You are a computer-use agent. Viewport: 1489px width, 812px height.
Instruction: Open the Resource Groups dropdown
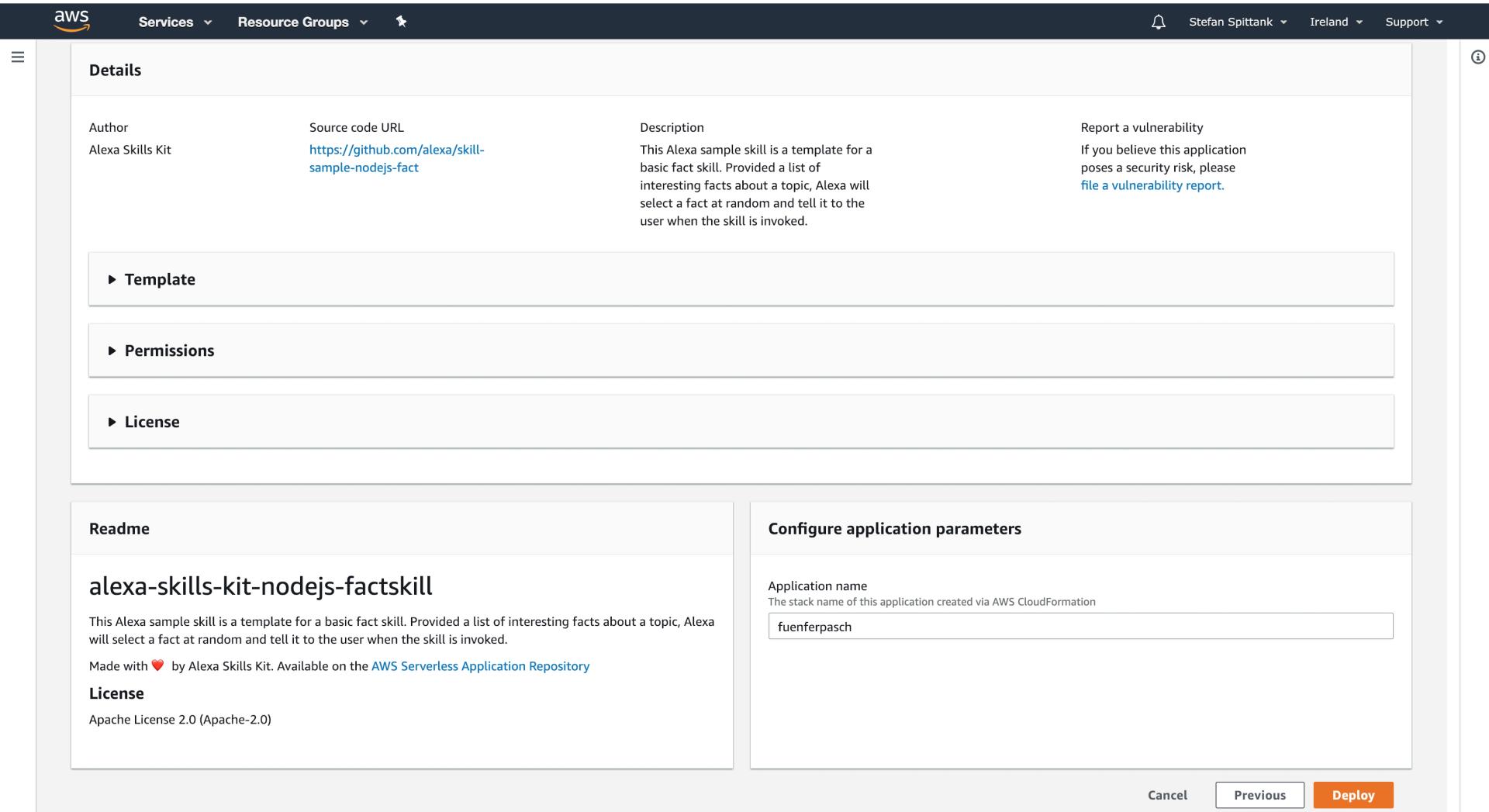click(x=302, y=22)
